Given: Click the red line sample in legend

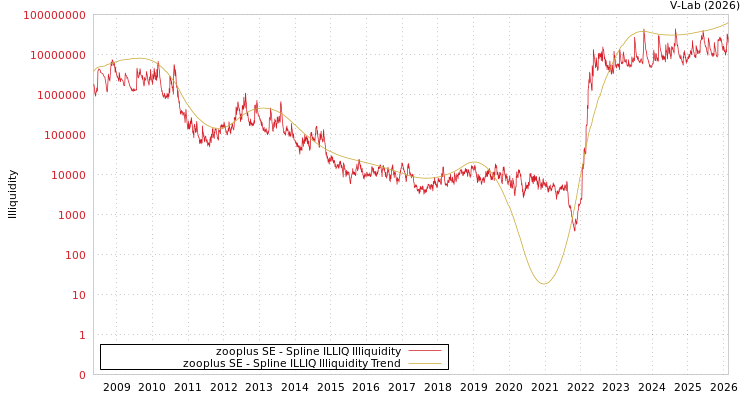Looking at the screenshot, I should coord(425,351).
